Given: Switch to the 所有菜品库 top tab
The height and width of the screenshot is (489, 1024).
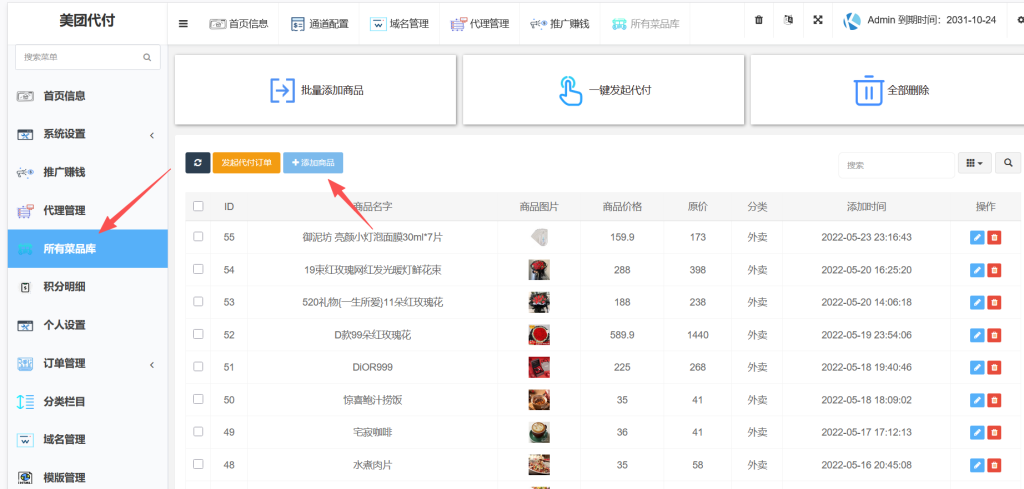Looking at the screenshot, I should coord(645,24).
